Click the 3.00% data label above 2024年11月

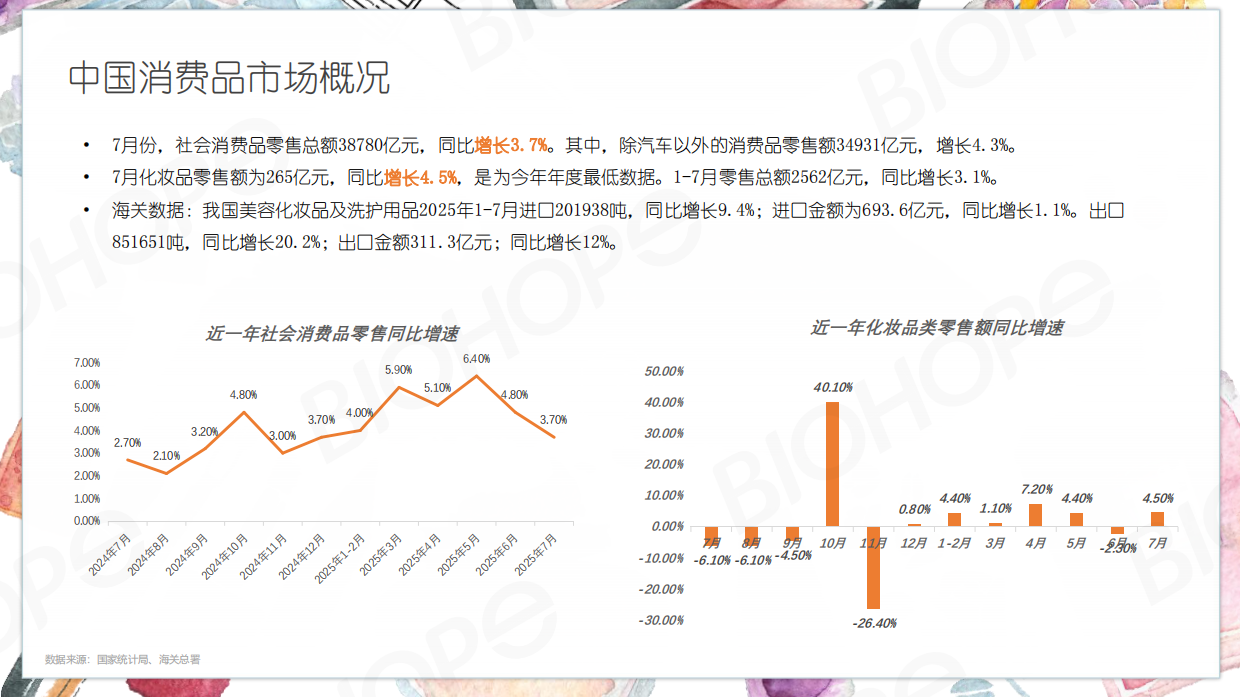(283, 436)
